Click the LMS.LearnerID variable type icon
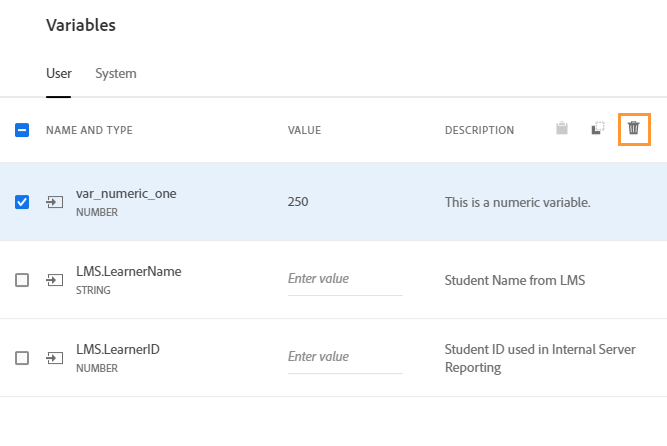 click(54, 358)
